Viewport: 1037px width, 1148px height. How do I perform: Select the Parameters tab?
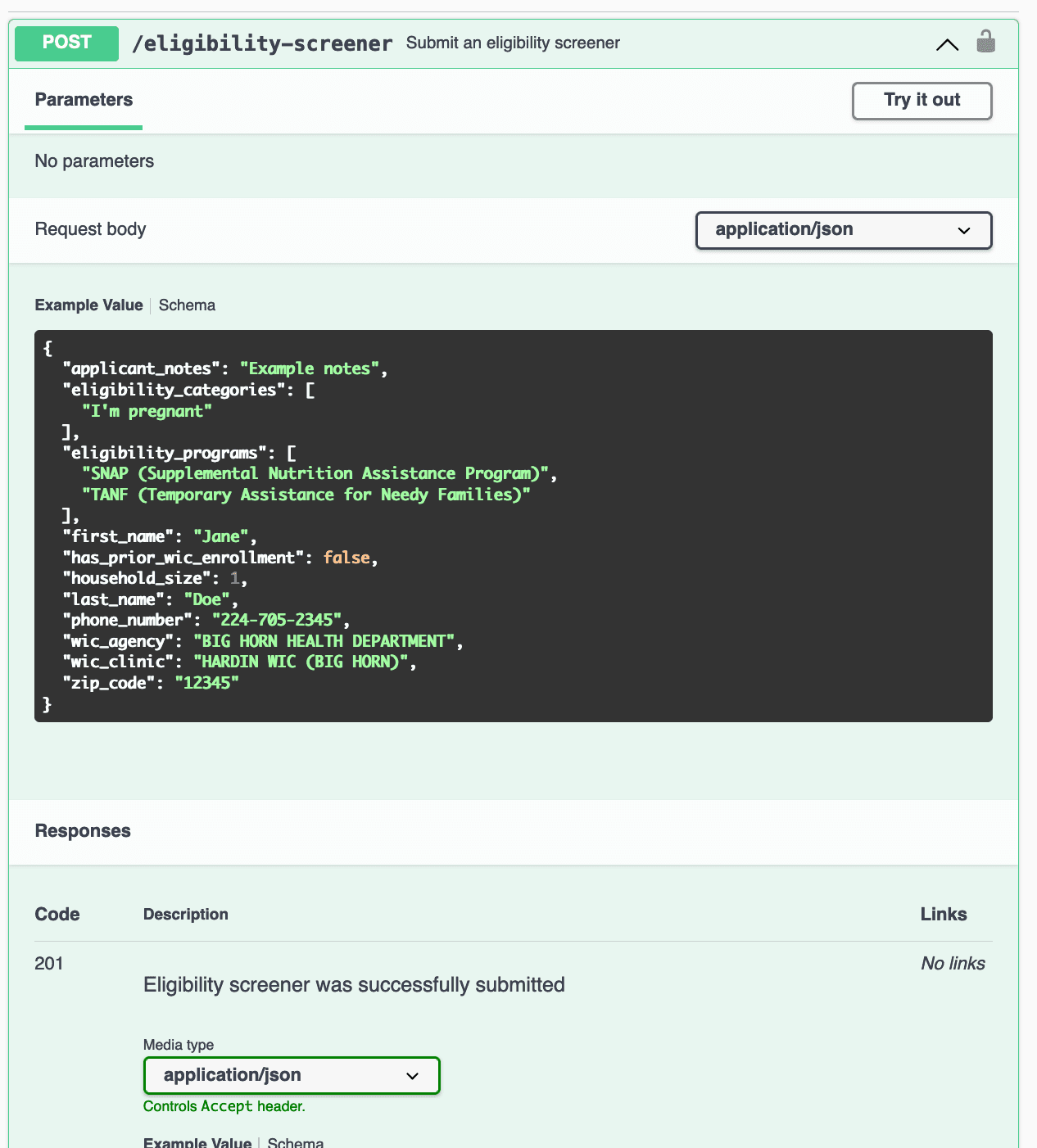click(83, 100)
